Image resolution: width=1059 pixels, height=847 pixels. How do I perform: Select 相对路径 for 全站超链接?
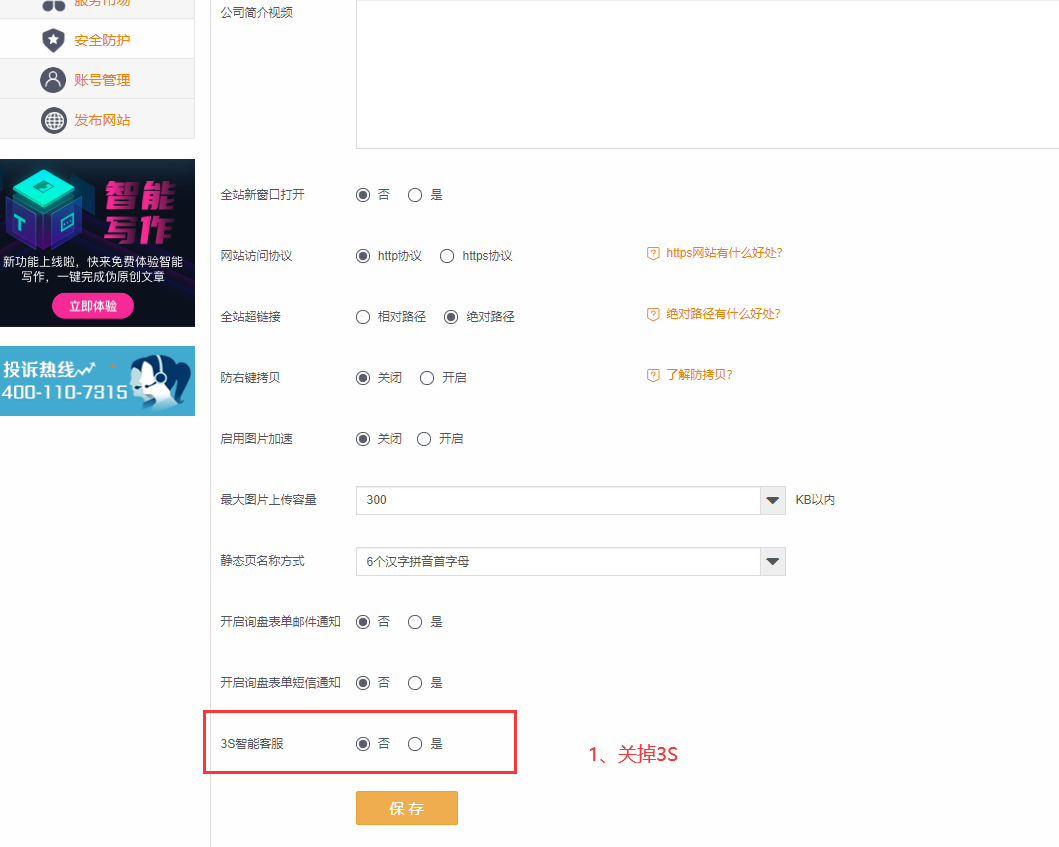[363, 317]
